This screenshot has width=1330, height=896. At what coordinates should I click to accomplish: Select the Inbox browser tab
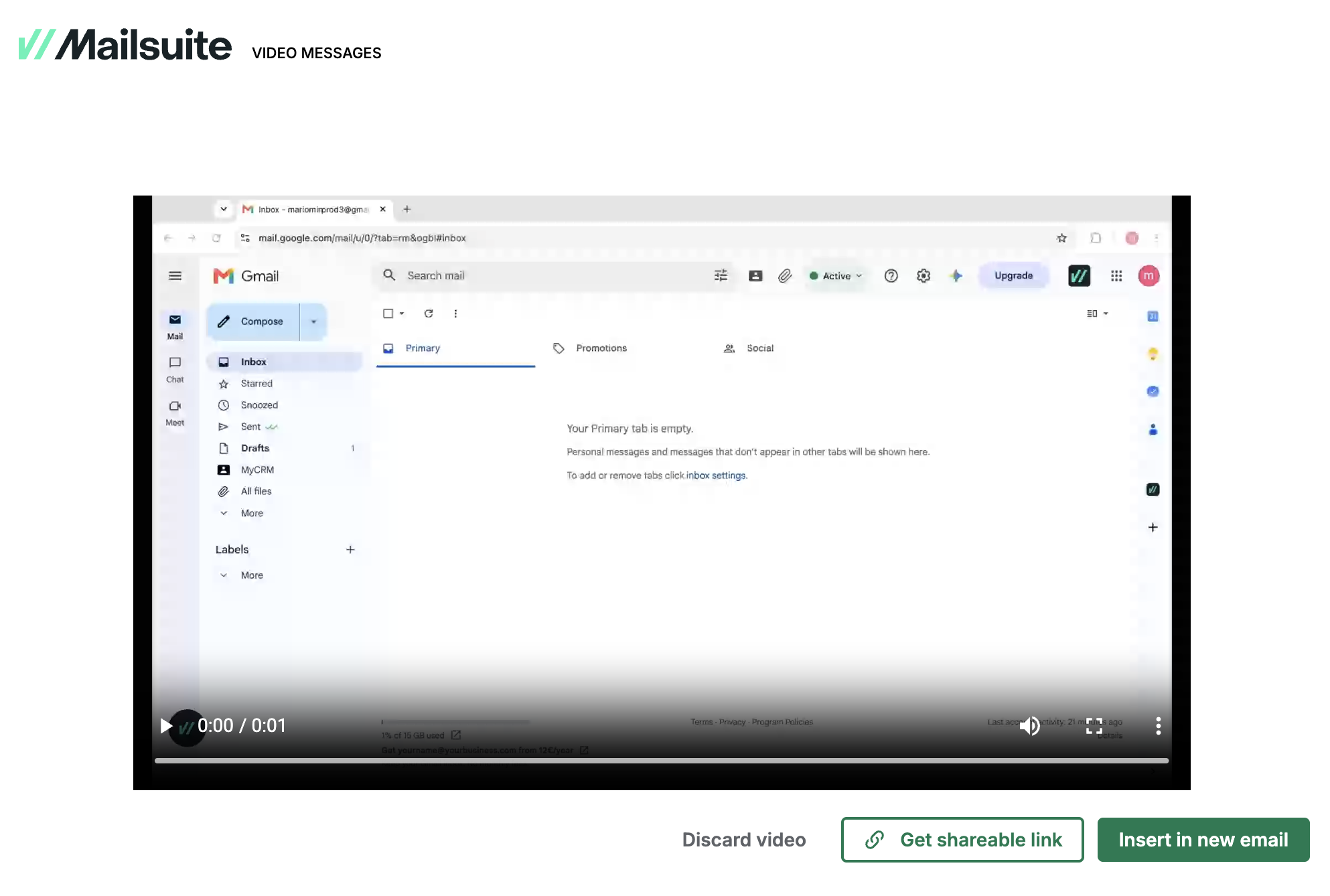pos(313,209)
